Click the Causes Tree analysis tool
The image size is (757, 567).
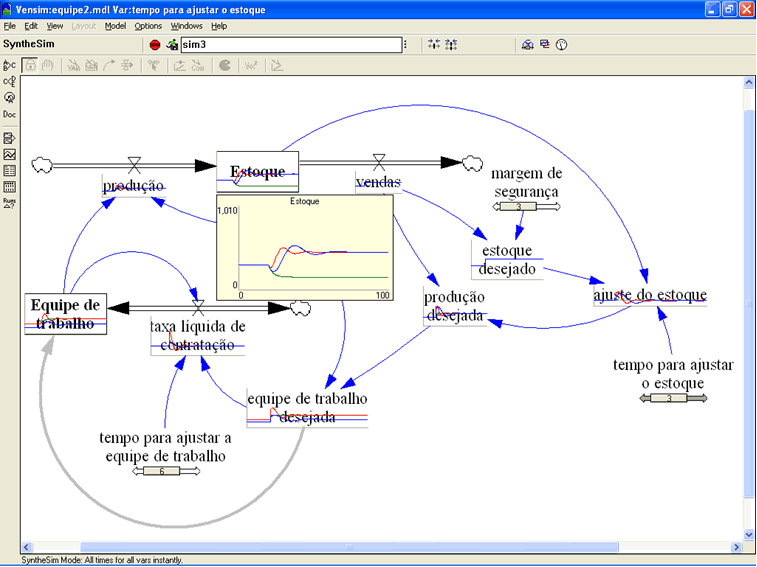pos(9,66)
